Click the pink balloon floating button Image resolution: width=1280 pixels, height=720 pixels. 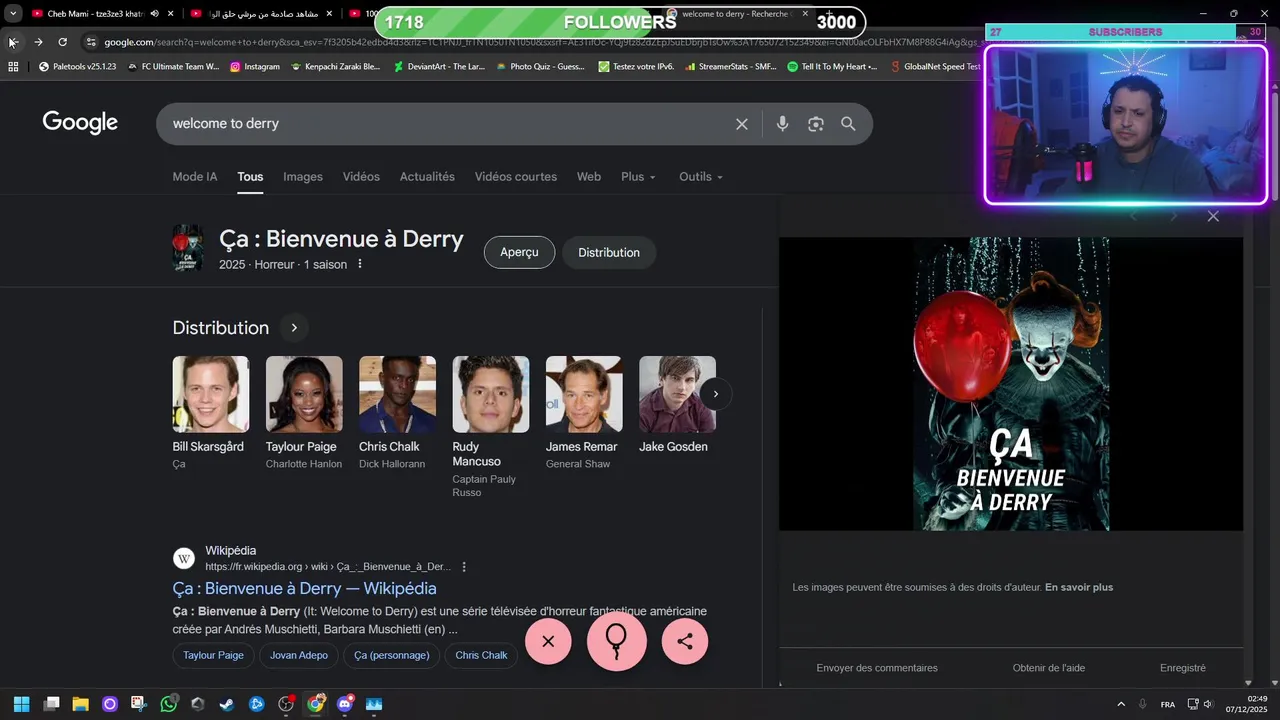[x=616, y=641]
